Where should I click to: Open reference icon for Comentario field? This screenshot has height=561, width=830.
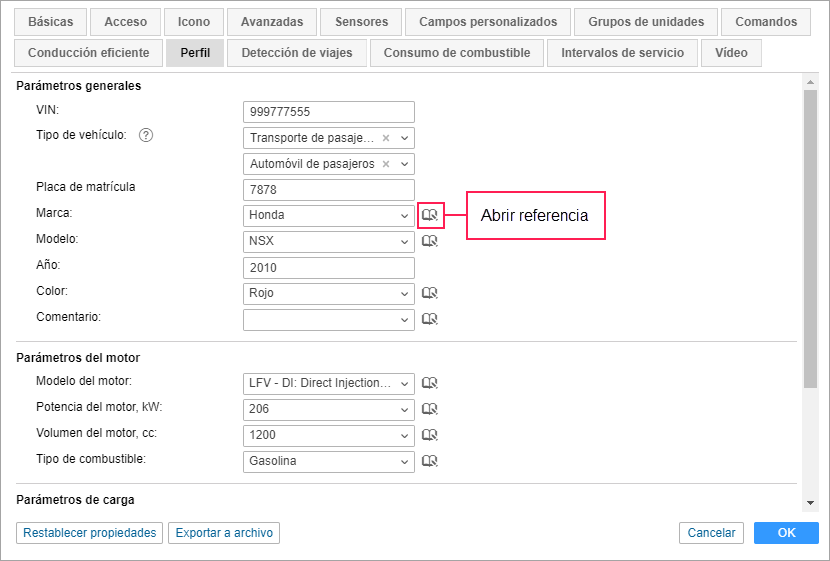[x=430, y=319]
